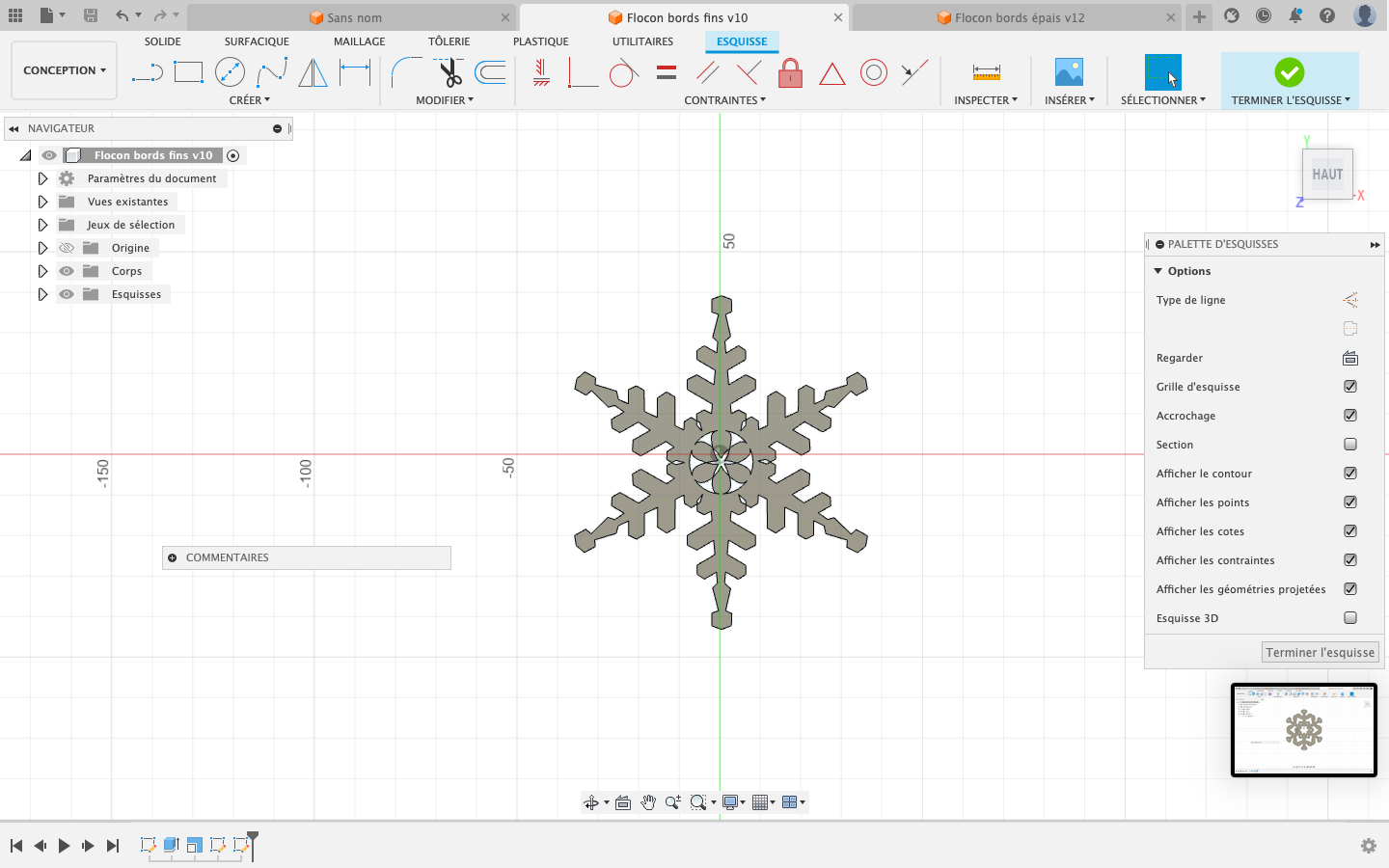Open the MODIFIER dropdown menu
The width and height of the screenshot is (1389, 868).
[x=445, y=100]
